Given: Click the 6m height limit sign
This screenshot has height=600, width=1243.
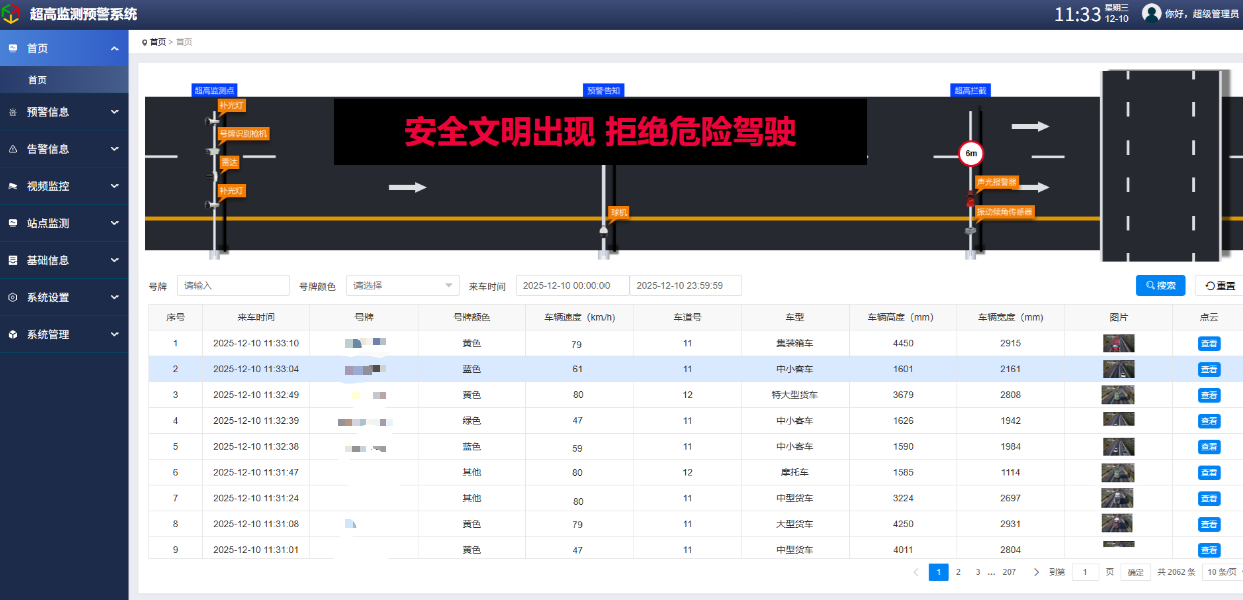Looking at the screenshot, I should coord(971,154).
